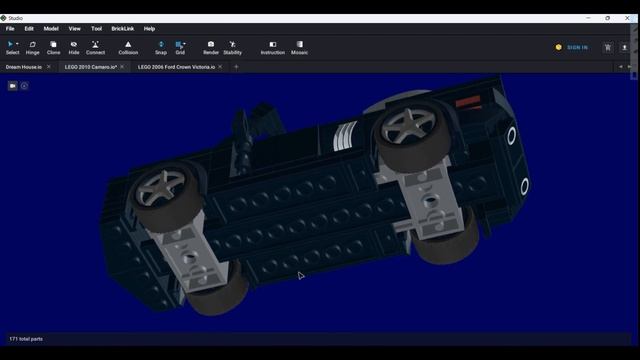Open the Tool menu
This screenshot has height=360, width=640.
point(97,29)
